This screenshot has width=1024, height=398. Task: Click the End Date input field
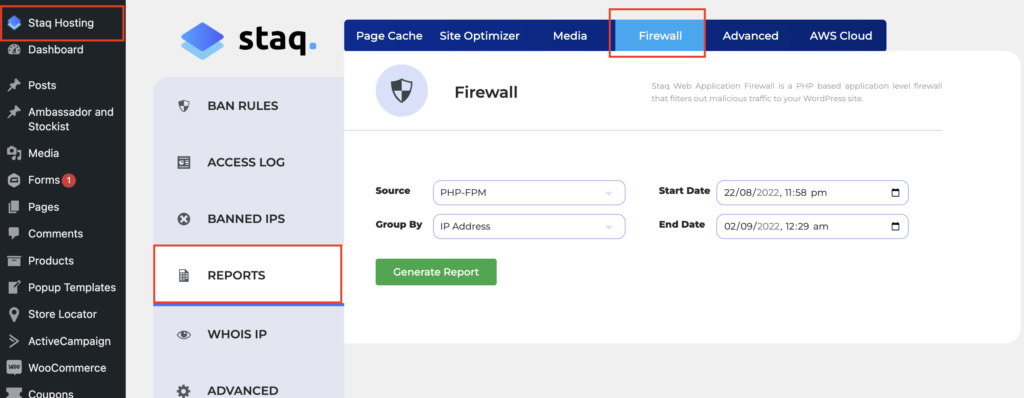812,226
